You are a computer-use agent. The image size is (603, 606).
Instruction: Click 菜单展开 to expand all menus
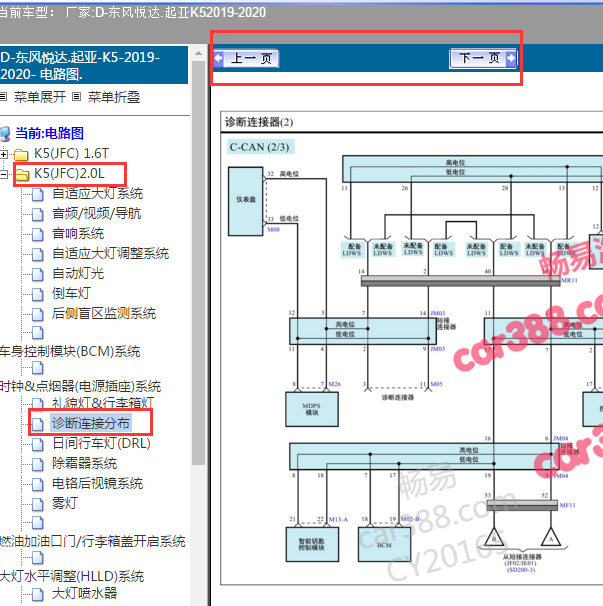[40, 97]
